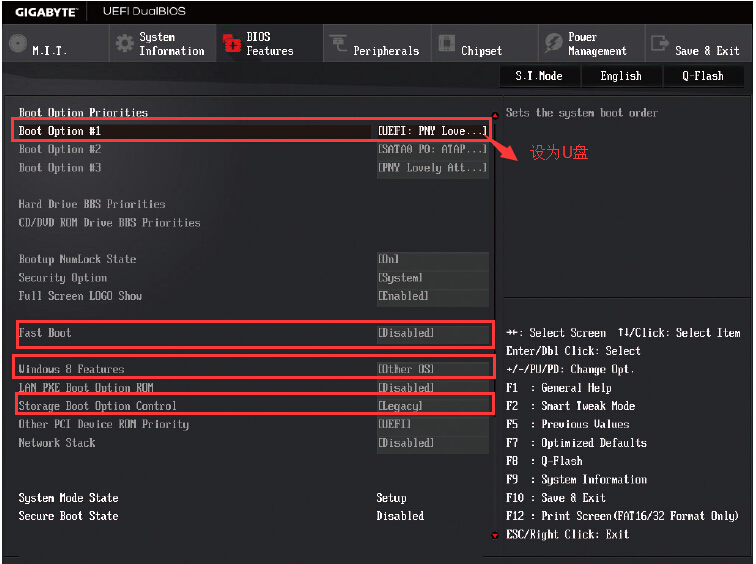The width and height of the screenshot is (756, 564).
Task: Click the Chipset tab icon
Action: click(x=446, y=43)
